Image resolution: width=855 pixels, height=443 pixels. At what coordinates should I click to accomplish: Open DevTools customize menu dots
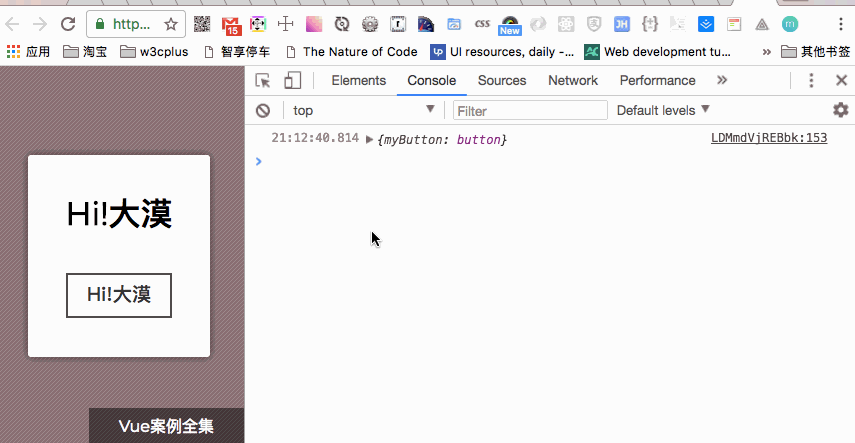[x=811, y=81]
